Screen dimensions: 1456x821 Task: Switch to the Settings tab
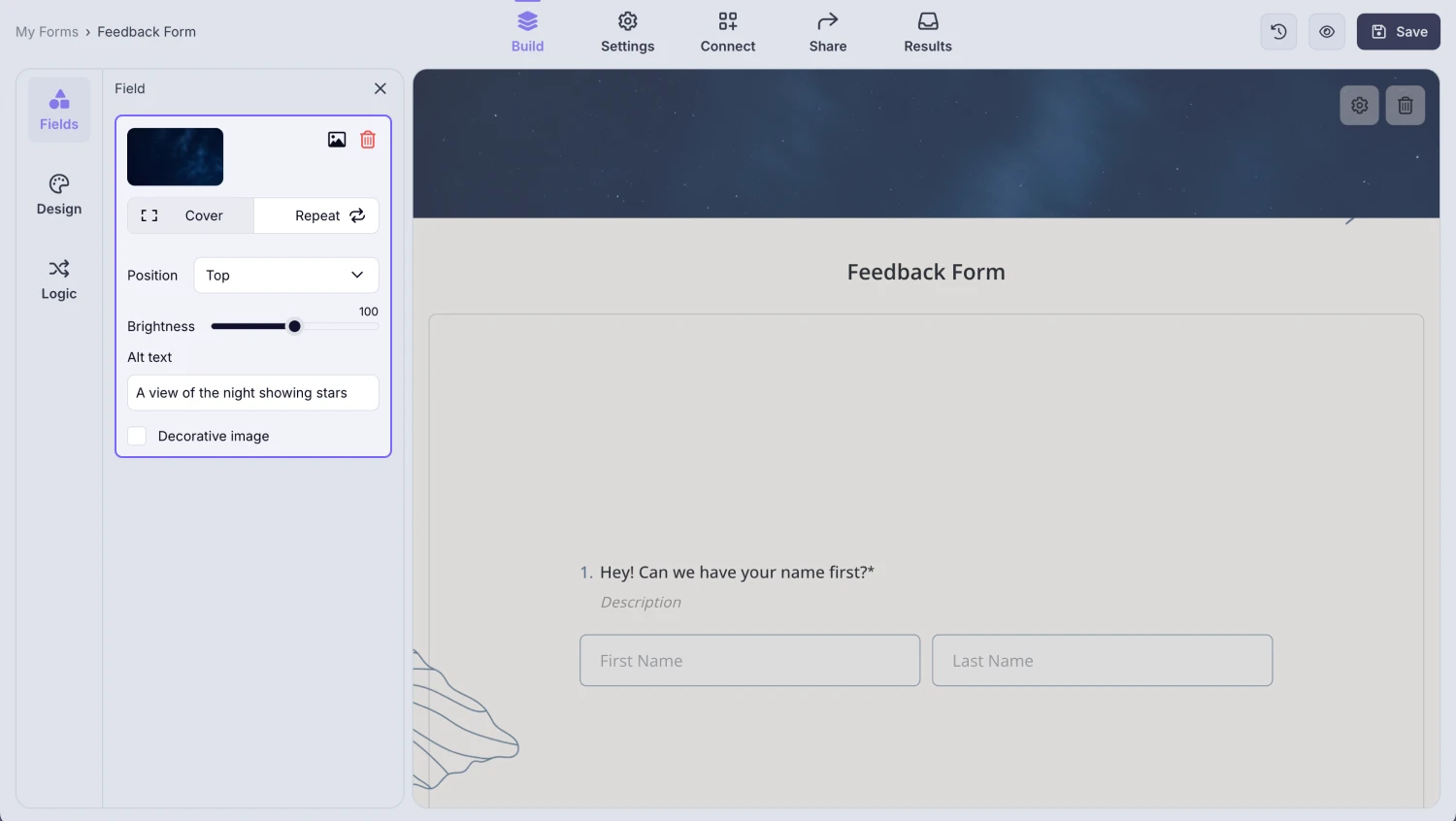pos(627,31)
